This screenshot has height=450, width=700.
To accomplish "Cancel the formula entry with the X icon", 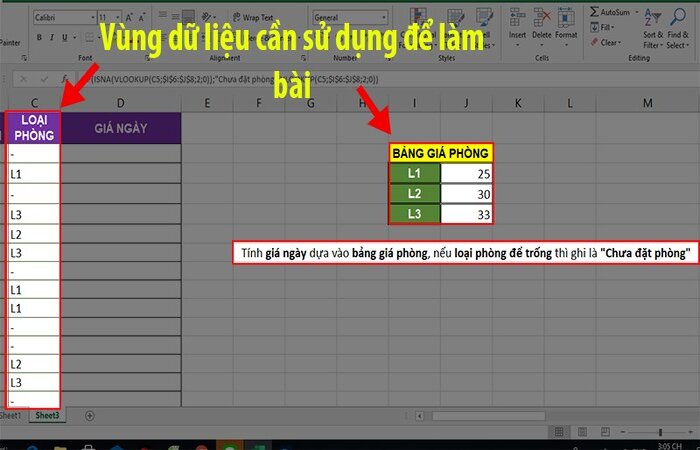I will 23,79.
